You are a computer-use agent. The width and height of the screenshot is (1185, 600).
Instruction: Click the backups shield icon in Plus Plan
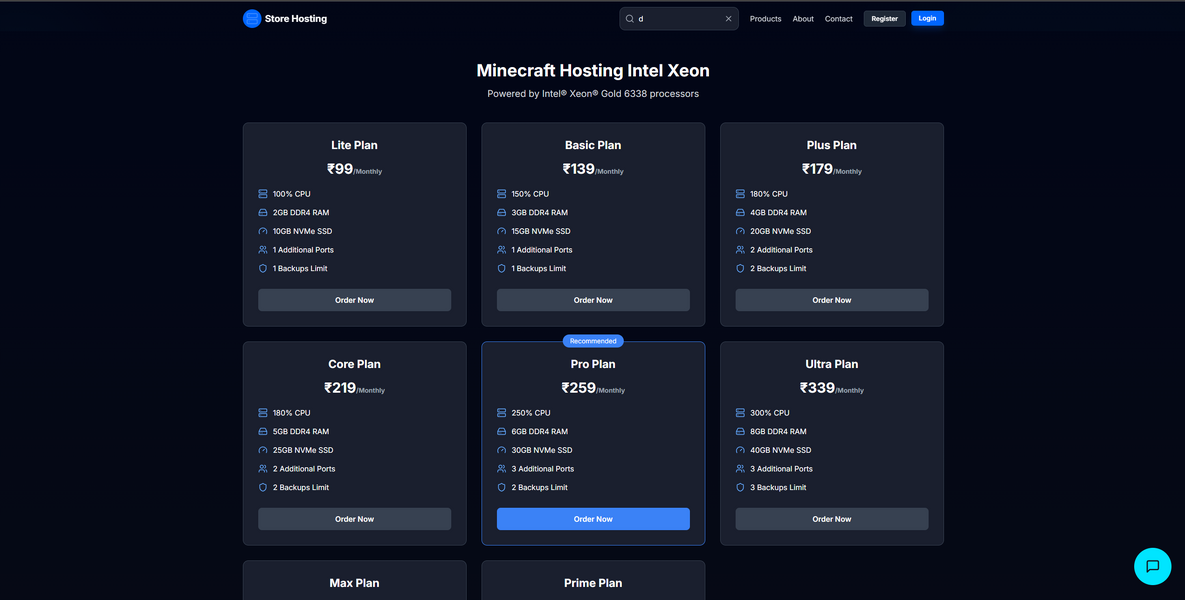(x=741, y=268)
